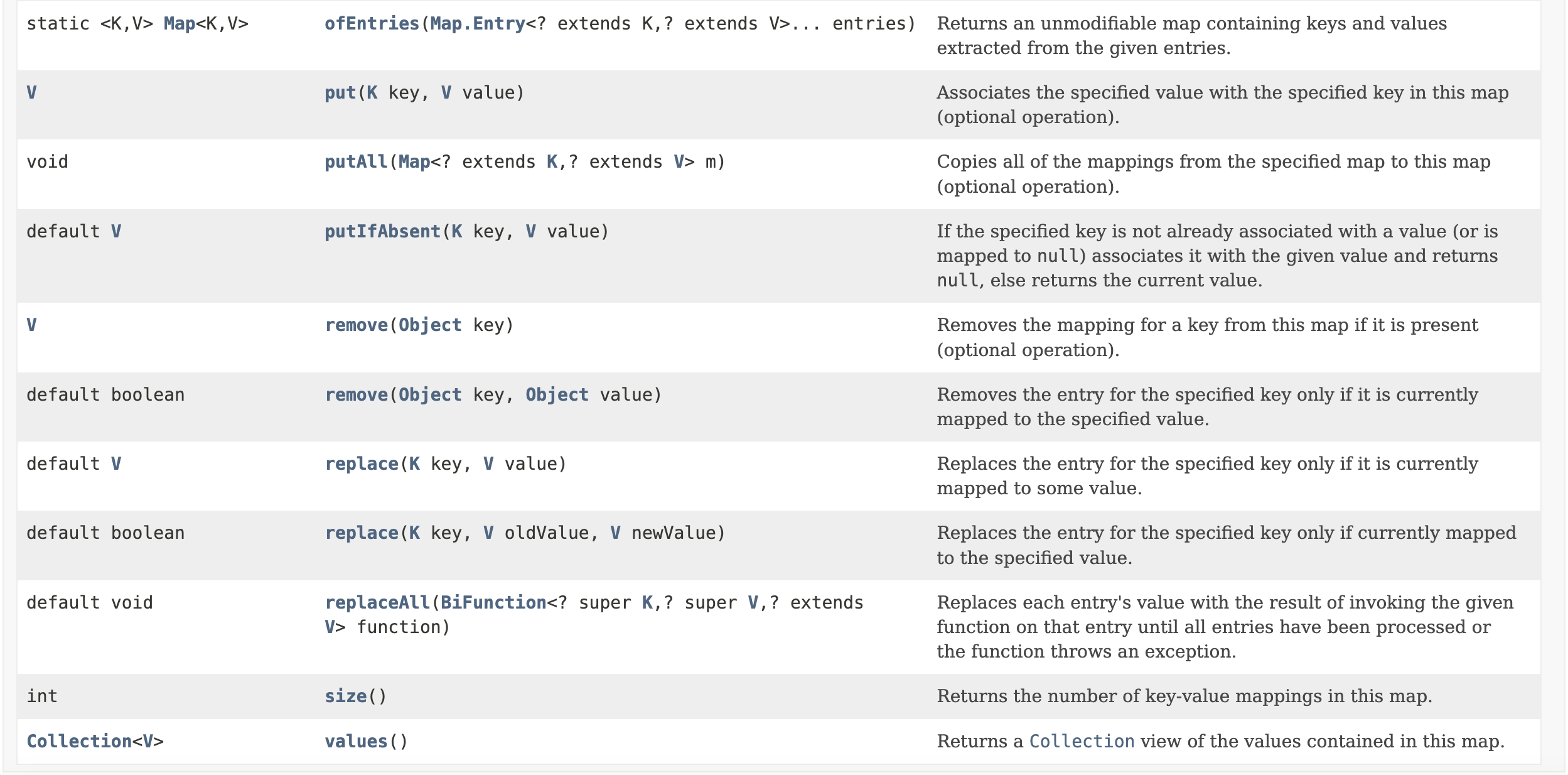Screen dimensions: 1568x775
Task: Click Object type before 'value' in remove
Action: point(557,395)
